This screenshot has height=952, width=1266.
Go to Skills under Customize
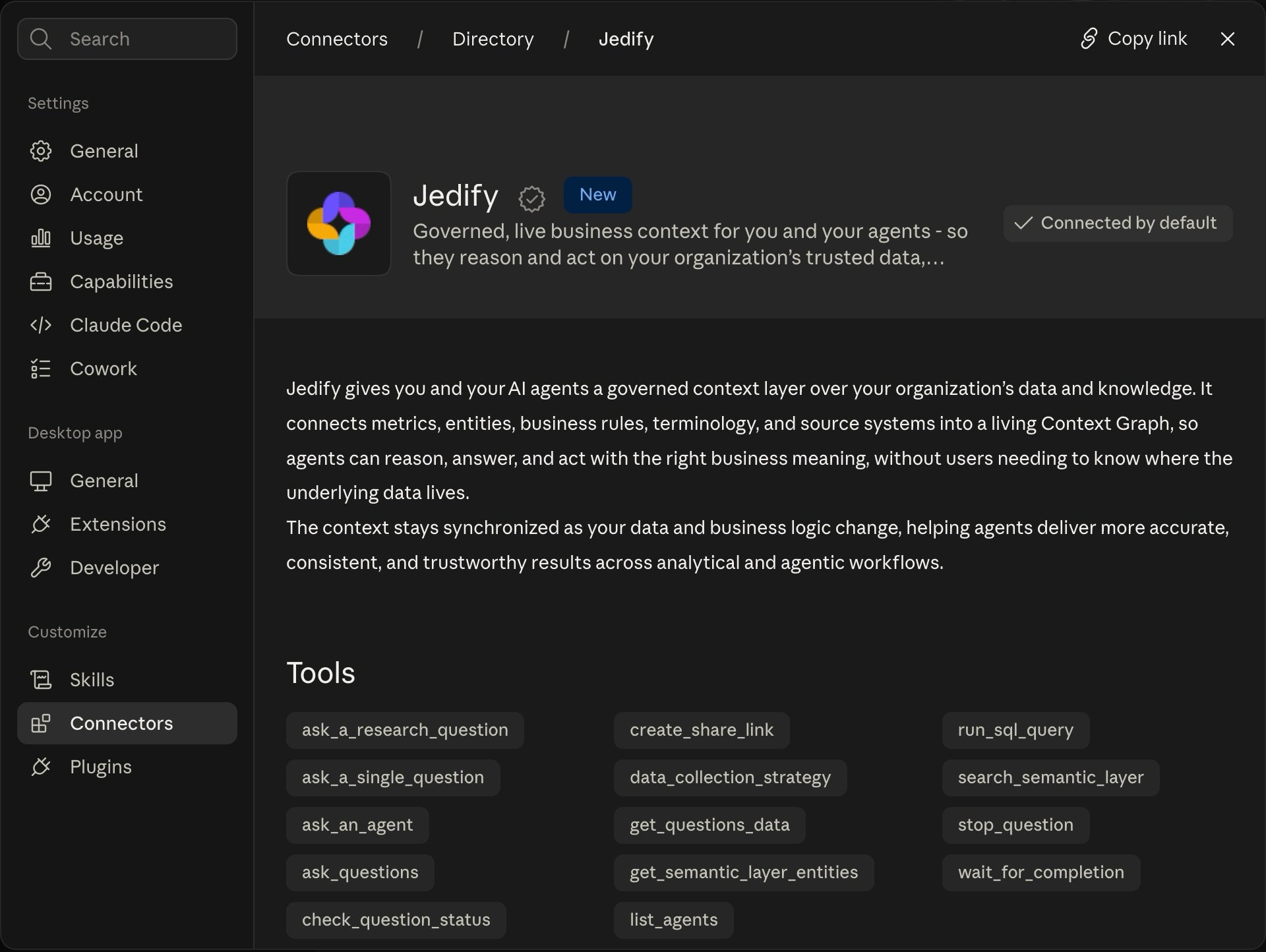coord(127,680)
